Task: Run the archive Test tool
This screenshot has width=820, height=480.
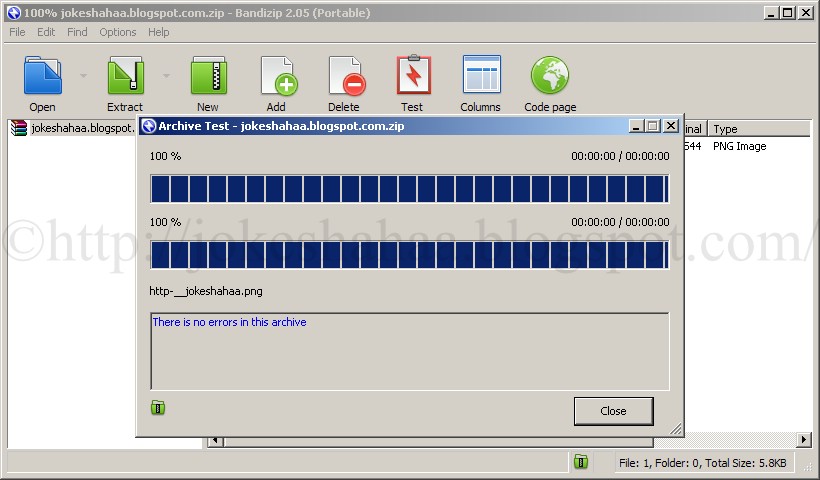Action: [x=414, y=75]
